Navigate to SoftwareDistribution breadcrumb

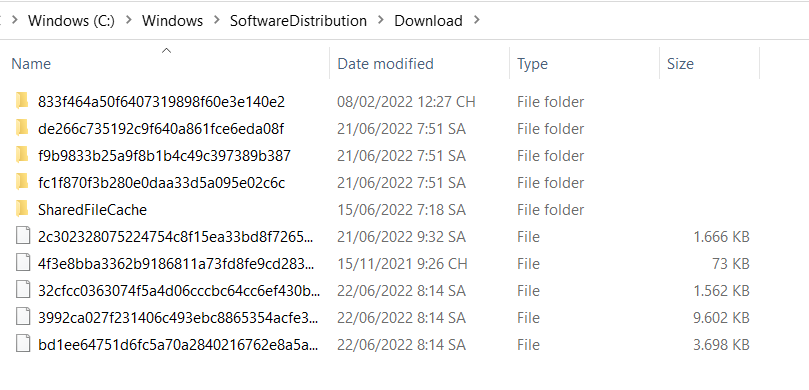(298, 21)
